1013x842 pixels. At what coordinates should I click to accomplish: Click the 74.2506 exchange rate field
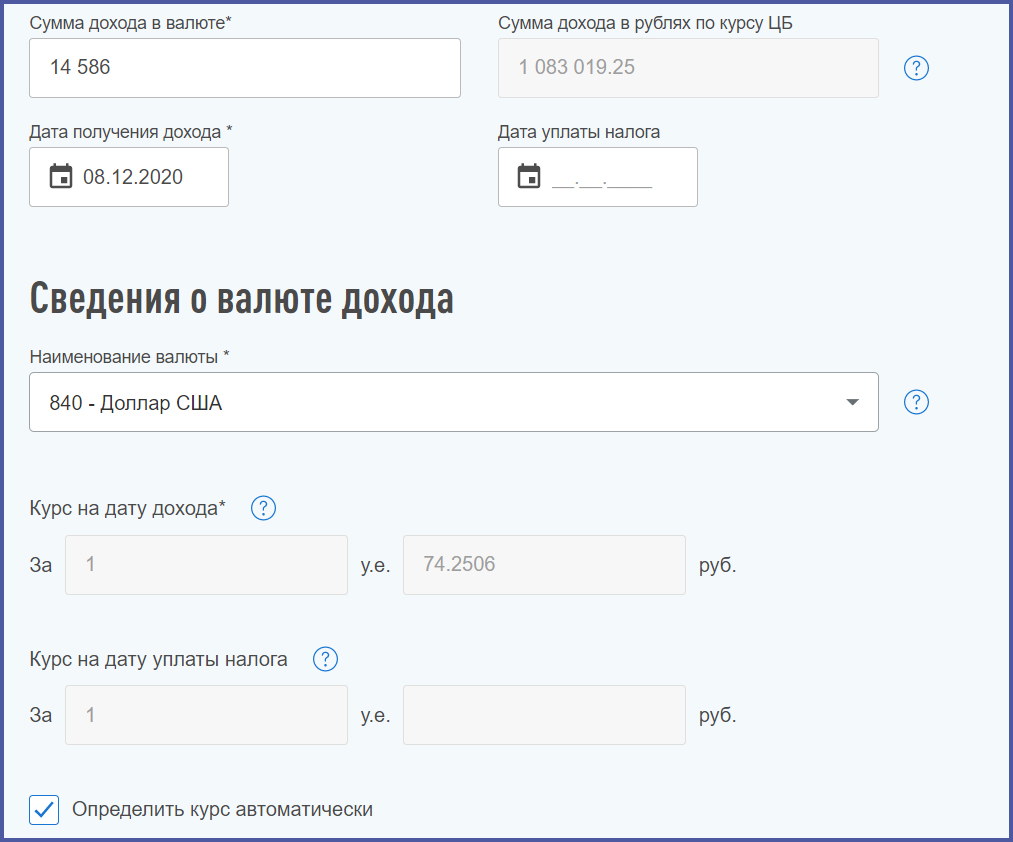coord(544,565)
